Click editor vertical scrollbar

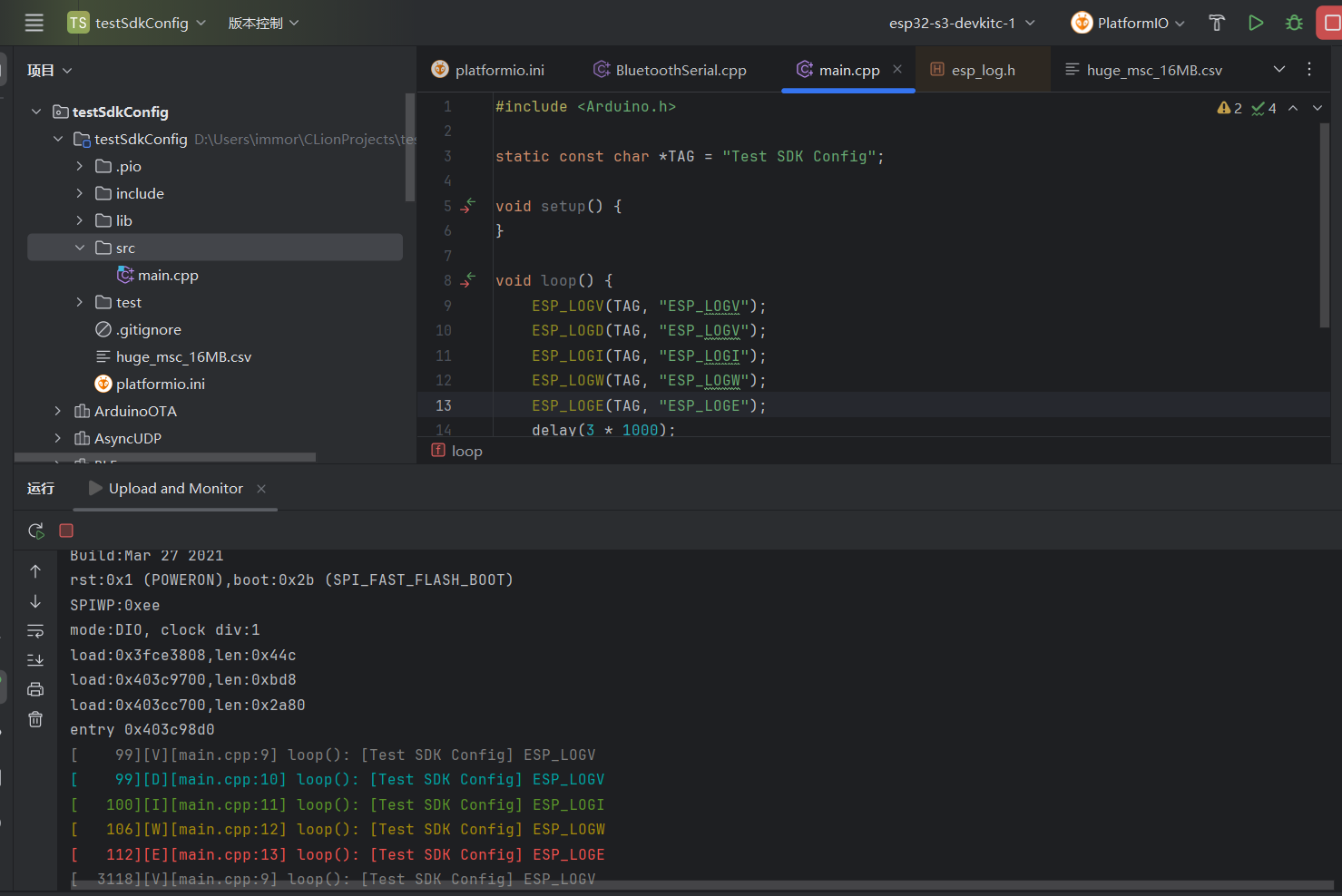point(1324,225)
